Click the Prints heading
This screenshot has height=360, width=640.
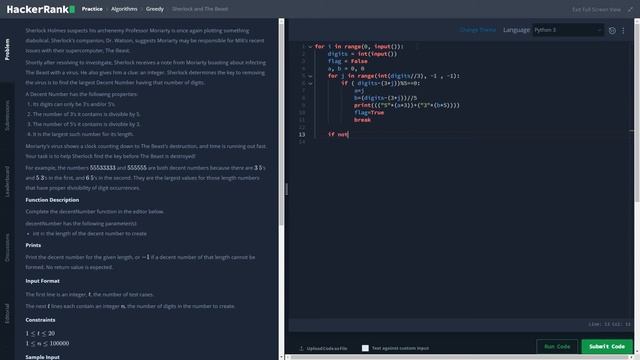(x=33, y=245)
